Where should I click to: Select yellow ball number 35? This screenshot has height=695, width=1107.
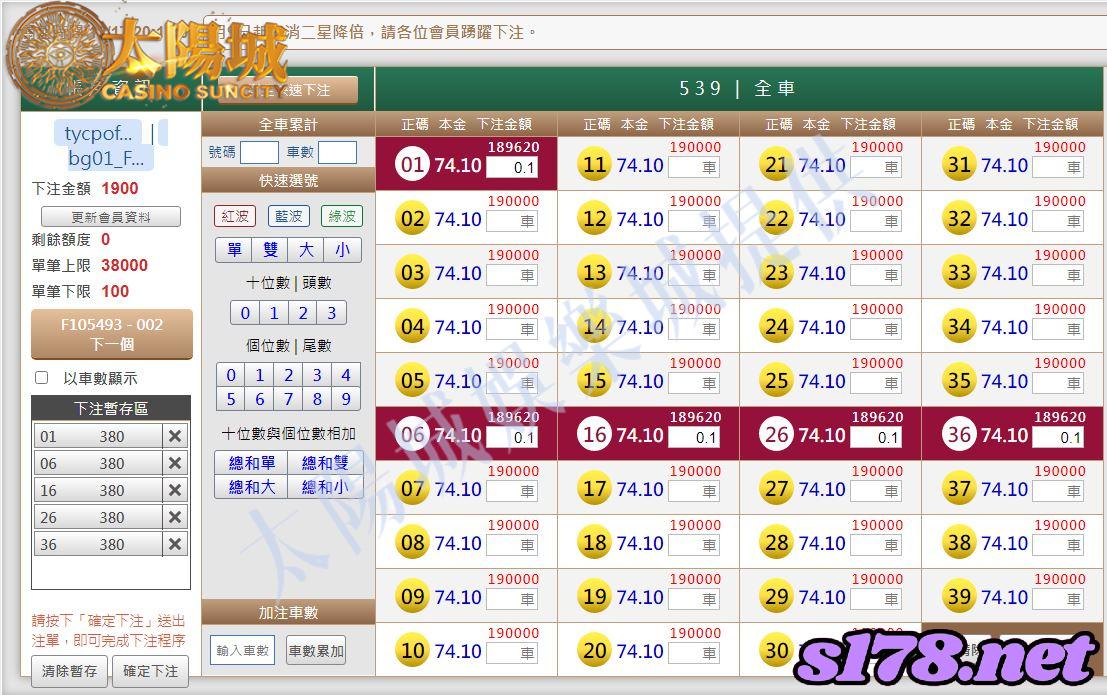click(959, 381)
